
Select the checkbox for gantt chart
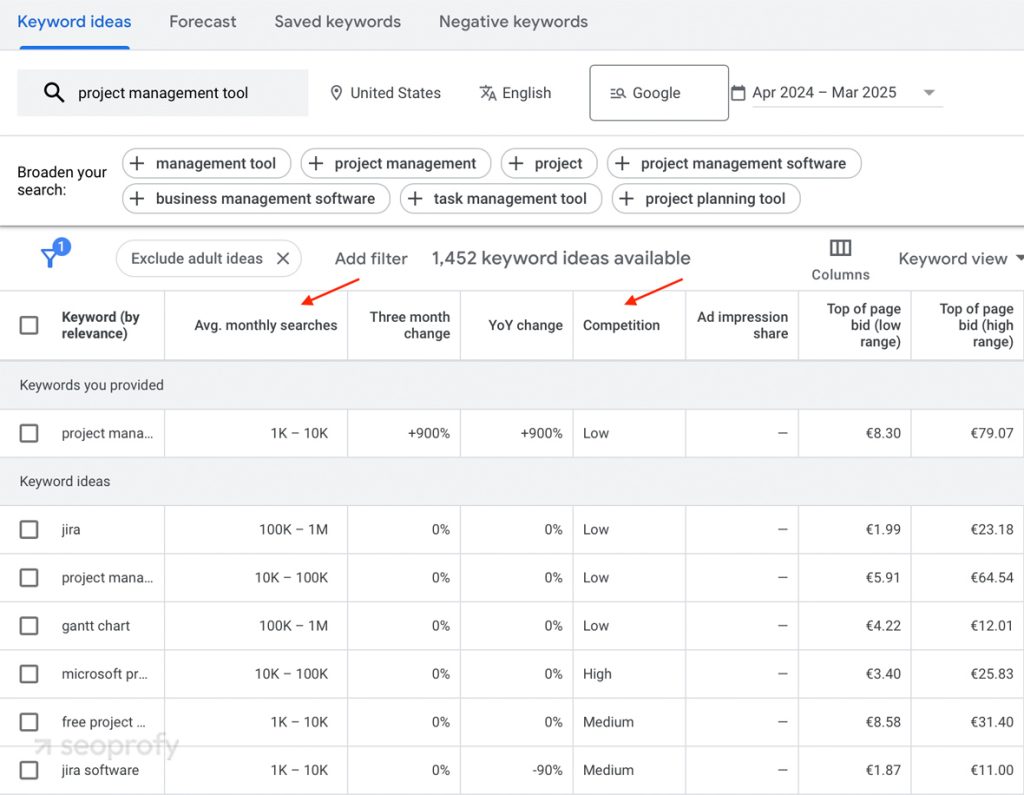29,626
